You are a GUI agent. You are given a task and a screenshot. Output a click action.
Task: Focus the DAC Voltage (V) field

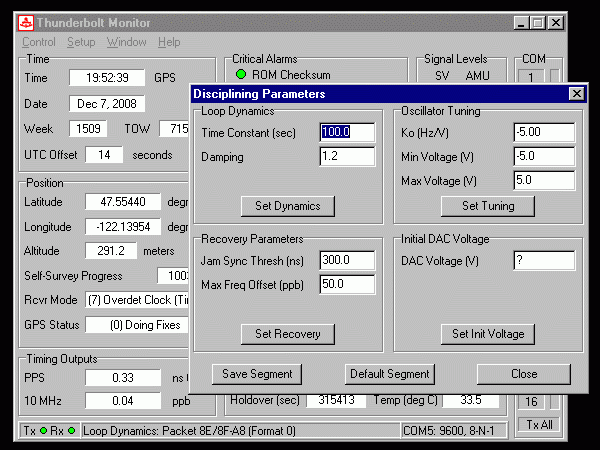544,261
